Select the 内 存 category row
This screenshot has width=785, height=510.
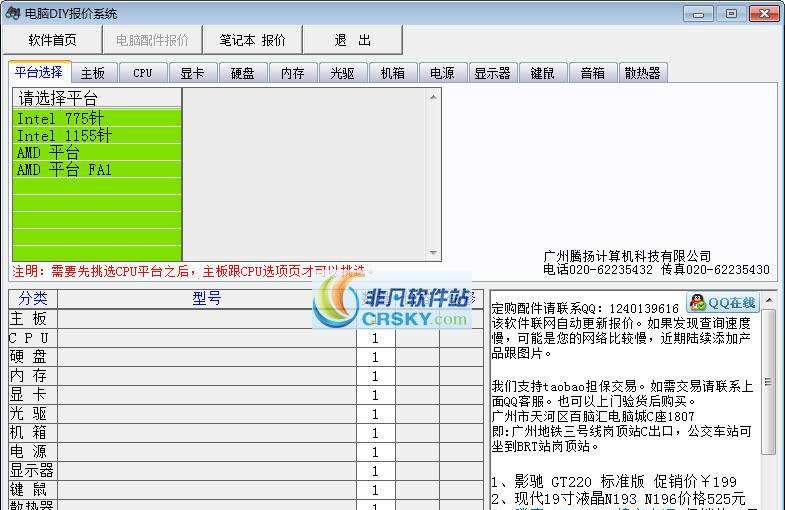click(x=33, y=376)
